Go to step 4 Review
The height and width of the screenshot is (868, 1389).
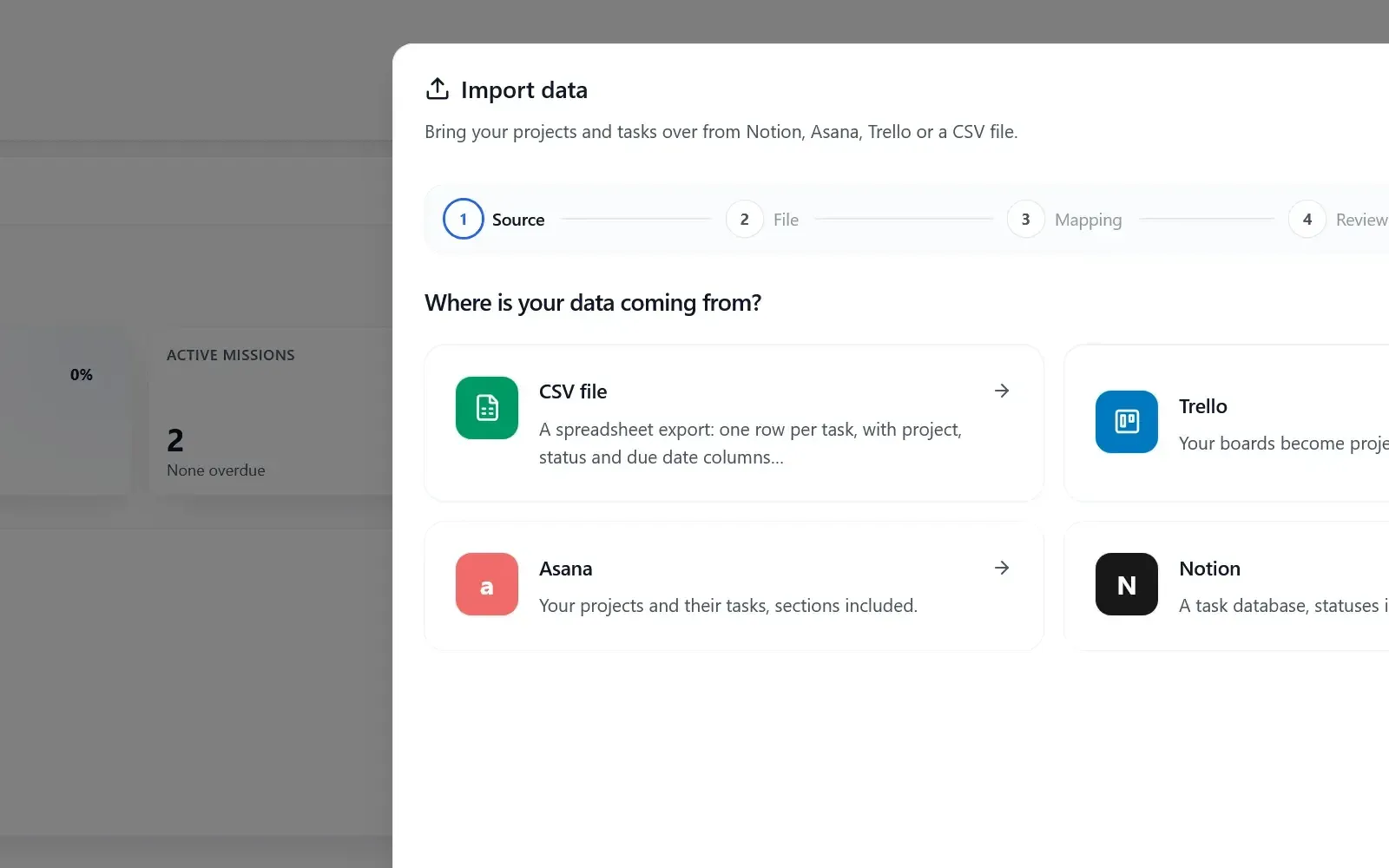[x=1339, y=220]
